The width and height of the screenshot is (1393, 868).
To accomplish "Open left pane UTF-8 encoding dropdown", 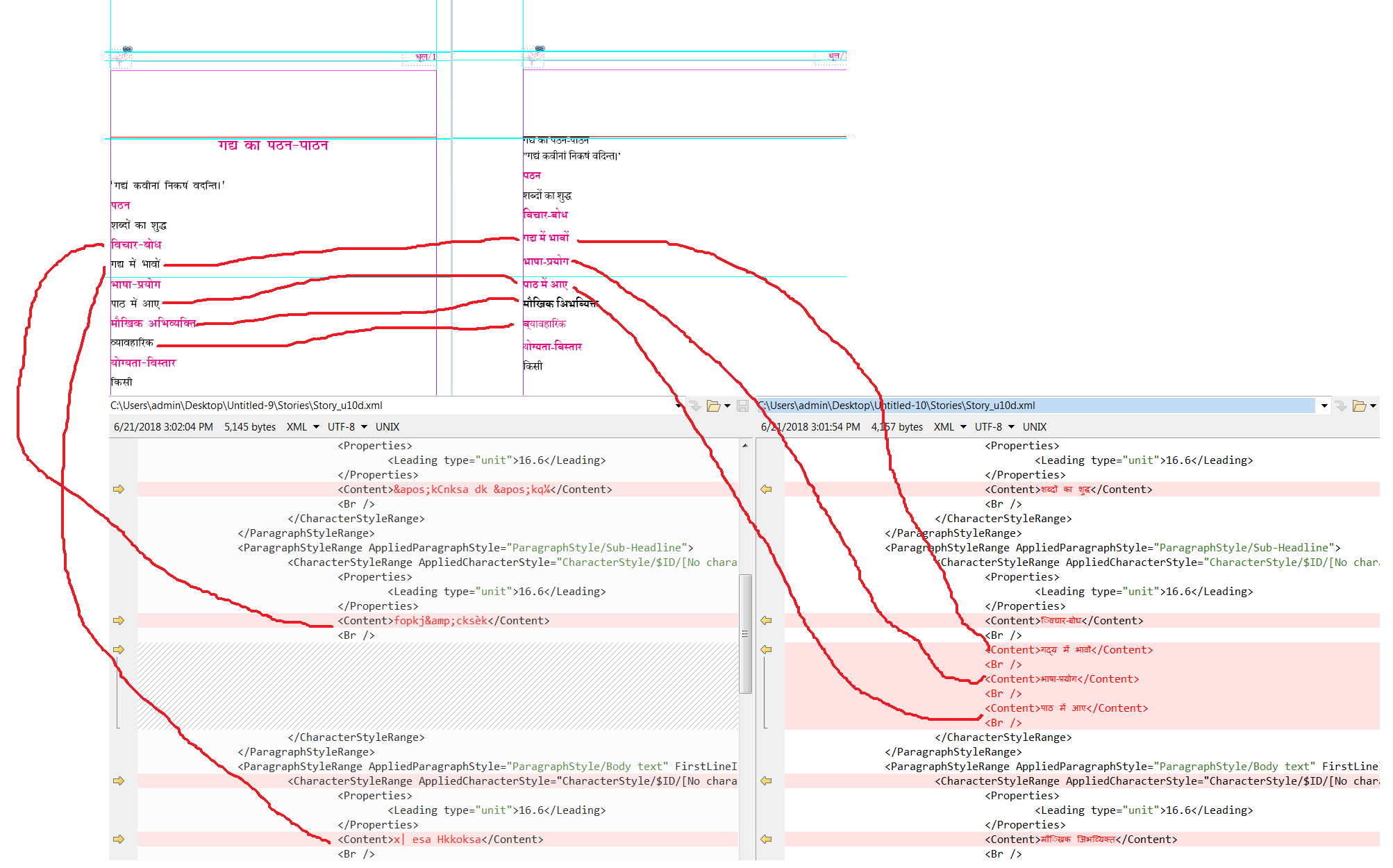I will 364,427.
